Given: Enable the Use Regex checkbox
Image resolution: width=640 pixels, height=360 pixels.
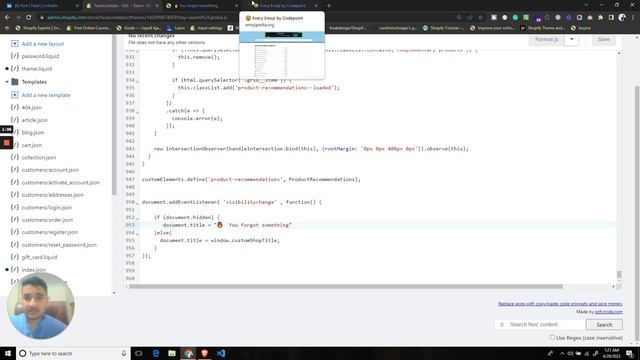Looking at the screenshot, I should pos(552,338).
